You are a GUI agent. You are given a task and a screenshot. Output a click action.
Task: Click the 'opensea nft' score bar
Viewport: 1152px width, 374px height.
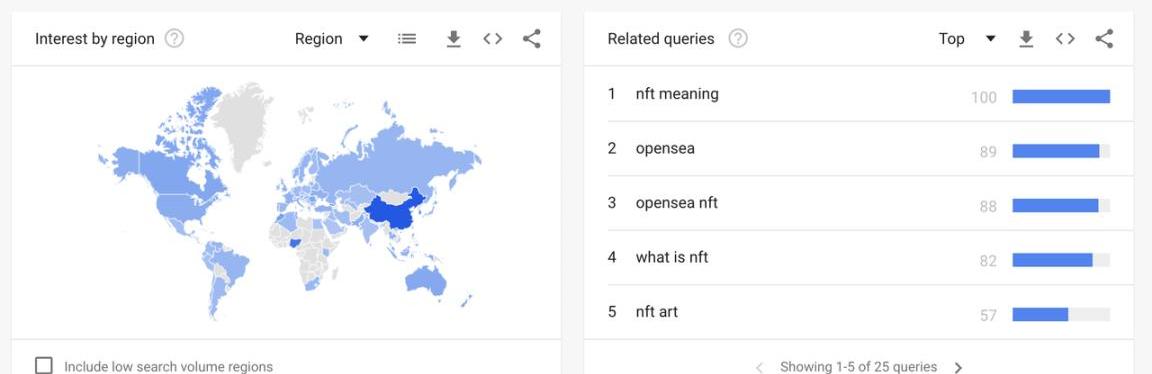point(1061,206)
